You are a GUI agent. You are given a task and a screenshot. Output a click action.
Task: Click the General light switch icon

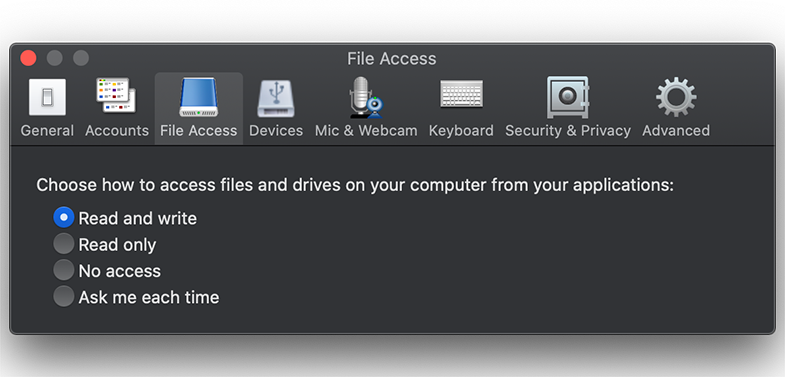tap(48, 97)
